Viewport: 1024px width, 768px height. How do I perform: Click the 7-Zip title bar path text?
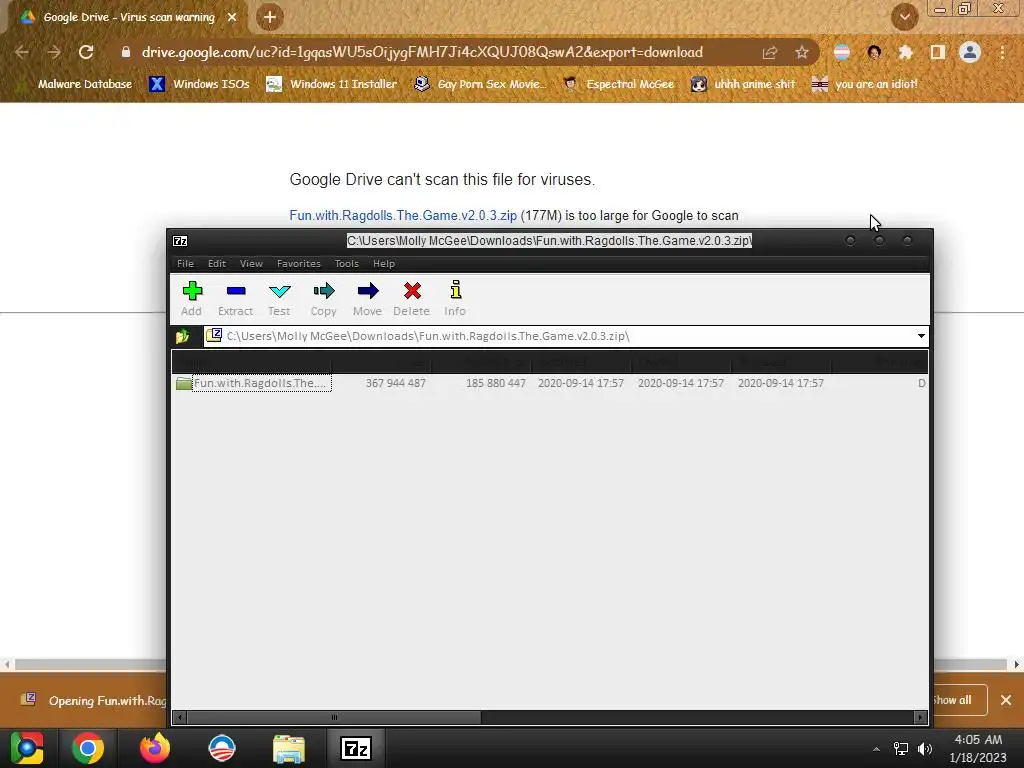[x=549, y=241]
